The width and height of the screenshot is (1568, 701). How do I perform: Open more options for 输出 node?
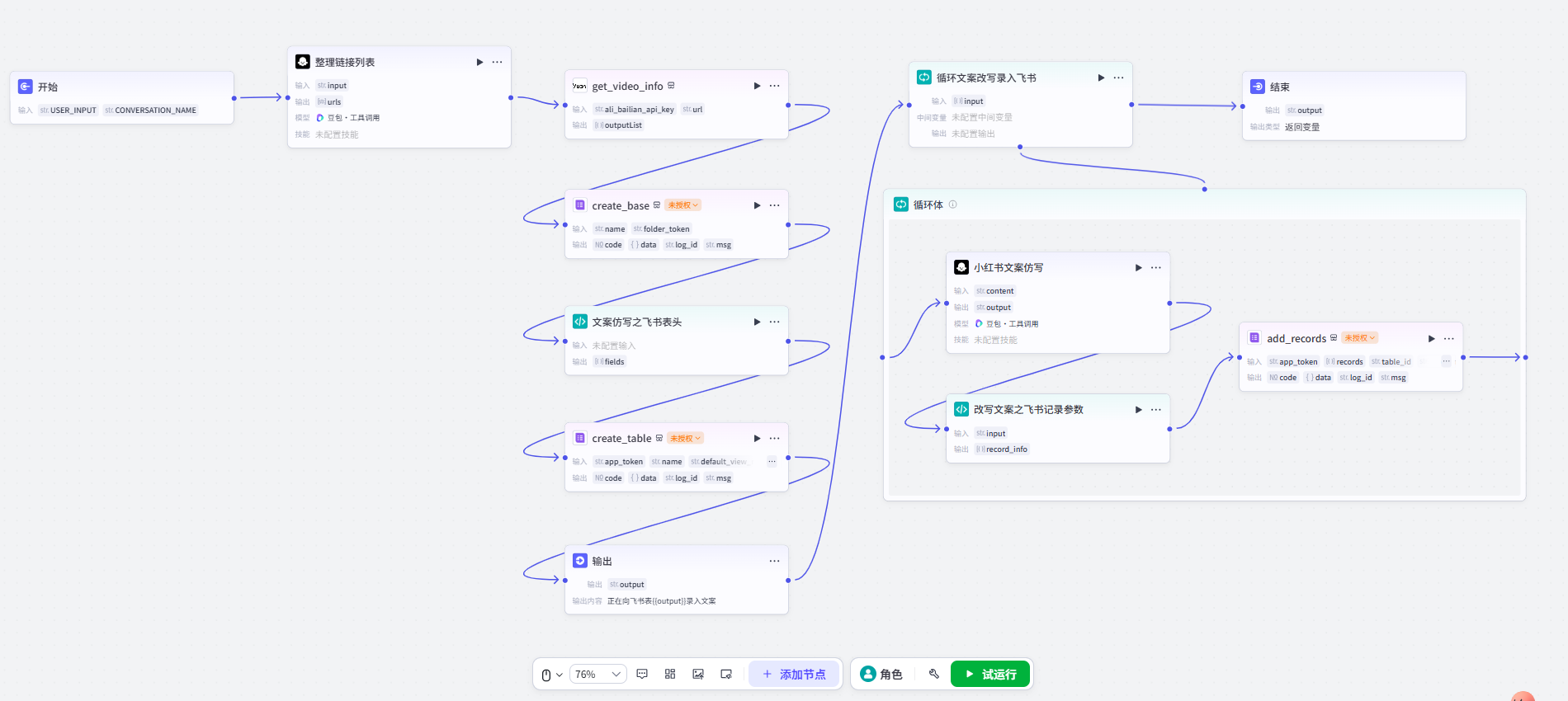[774, 561]
